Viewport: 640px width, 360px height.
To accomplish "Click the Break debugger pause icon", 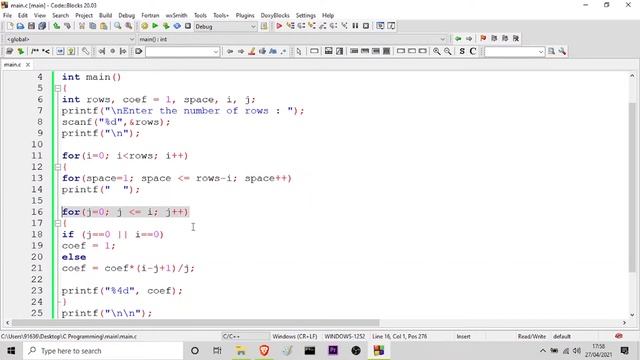I will coord(355,26).
